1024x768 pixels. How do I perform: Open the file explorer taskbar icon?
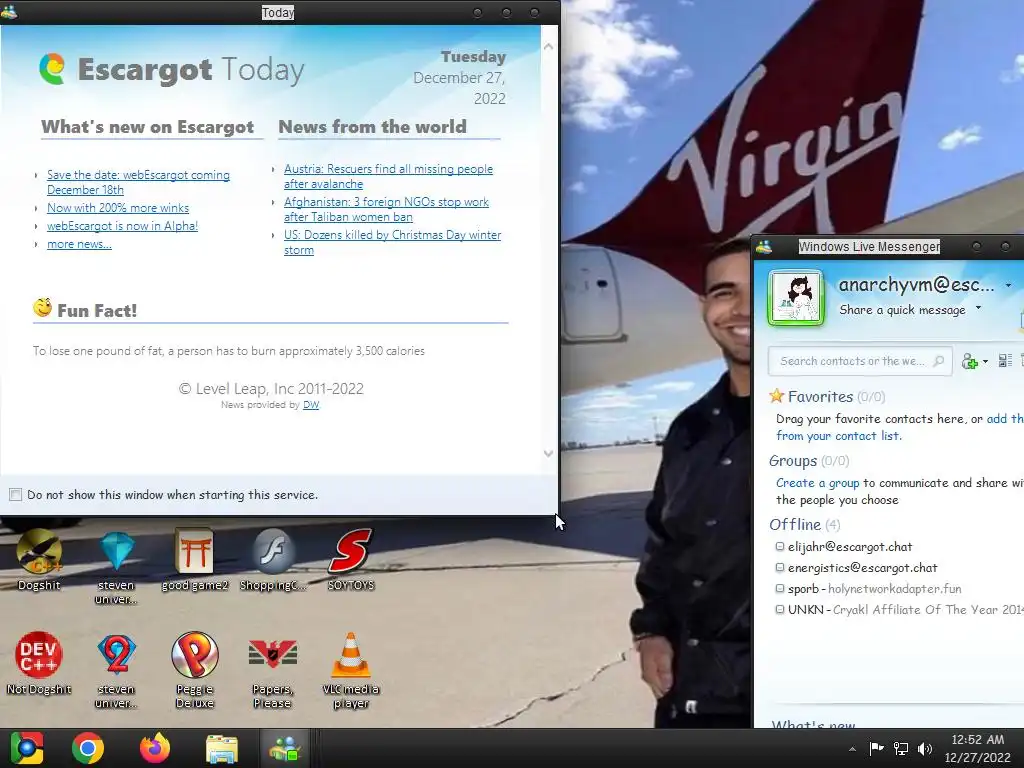[222, 749]
